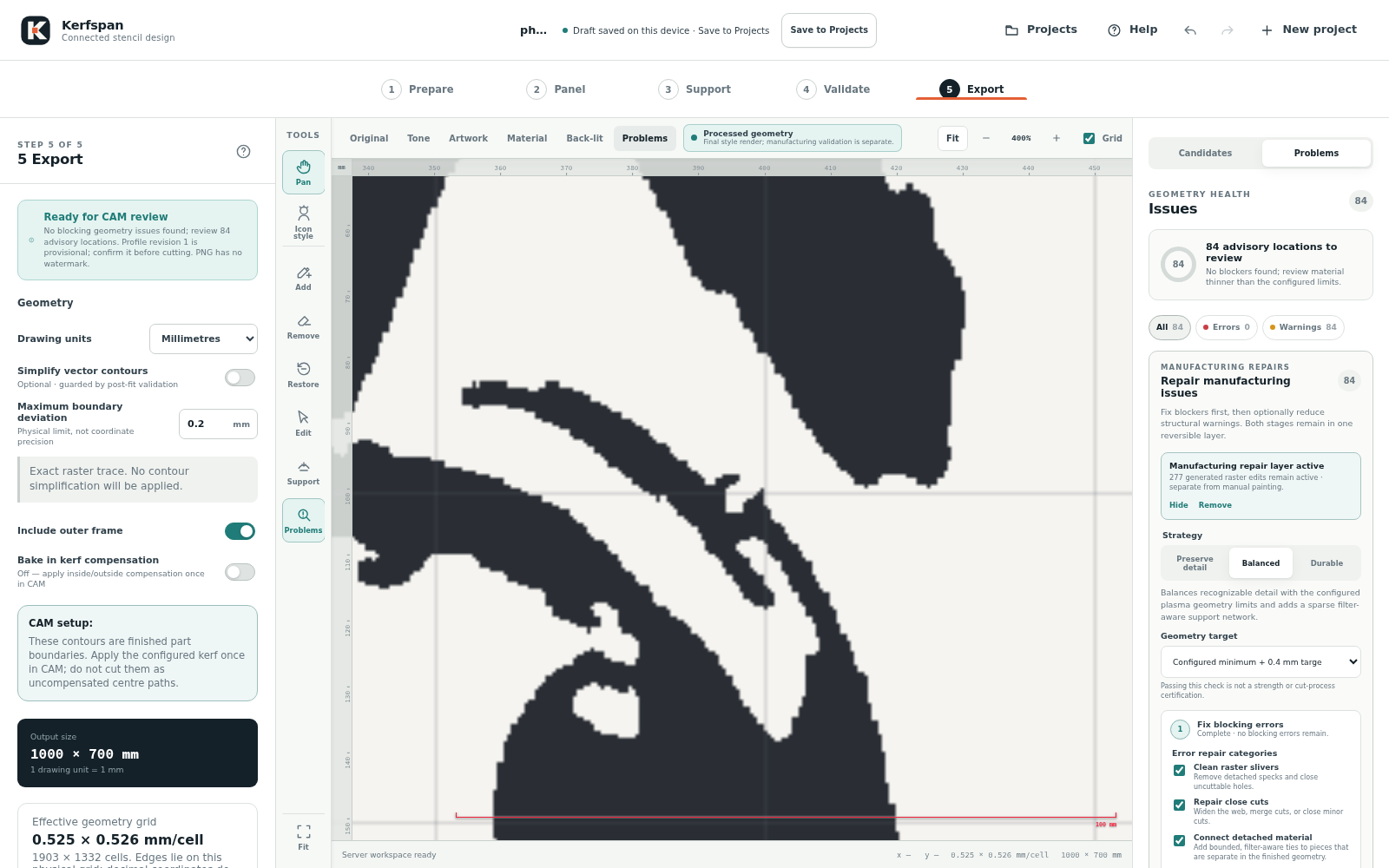Screen dimensions: 1389x868
Task: Open help for step 5 Export
Action: click(244, 152)
